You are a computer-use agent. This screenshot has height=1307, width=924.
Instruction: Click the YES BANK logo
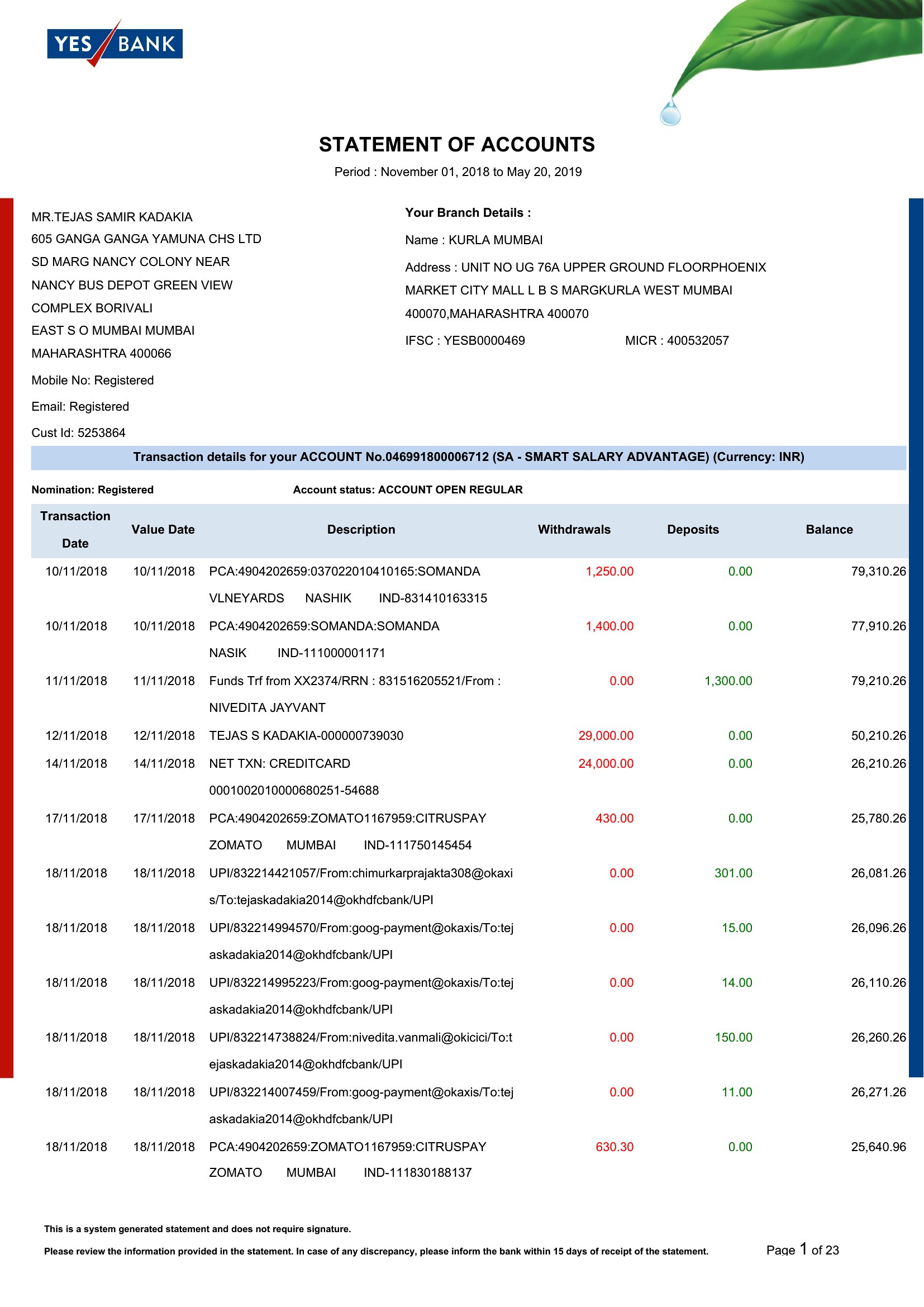click(x=115, y=42)
